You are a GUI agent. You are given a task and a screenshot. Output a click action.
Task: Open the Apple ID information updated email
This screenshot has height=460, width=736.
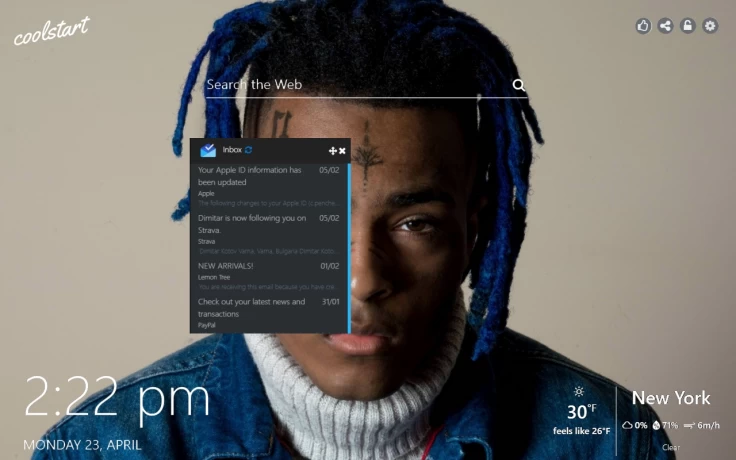pyautogui.click(x=269, y=186)
